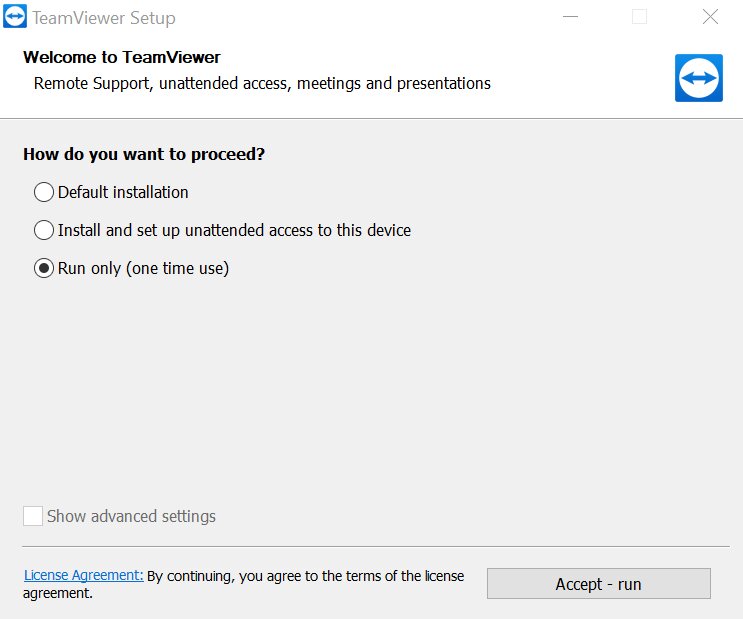Image resolution: width=743 pixels, height=619 pixels.
Task: Click the greyed-out maximize button
Action: point(640,17)
